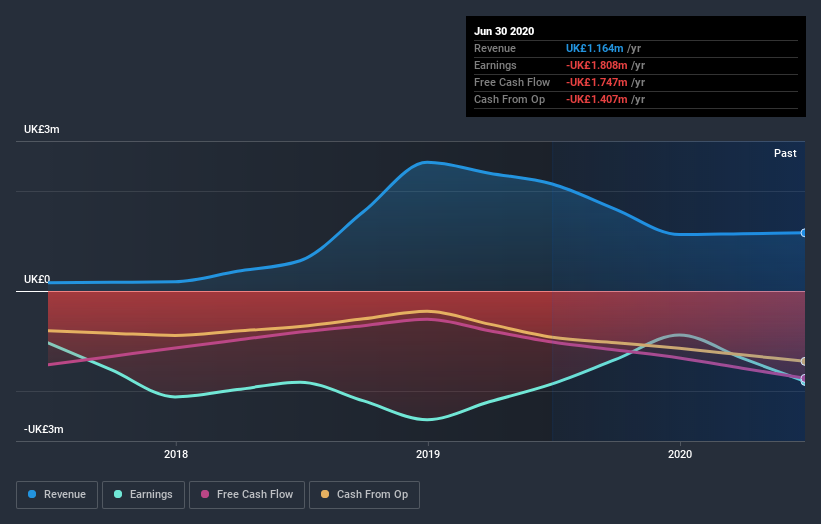This screenshot has width=821, height=524.
Task: Click the -UK£1.747m free cash flow value
Action: coord(596,82)
